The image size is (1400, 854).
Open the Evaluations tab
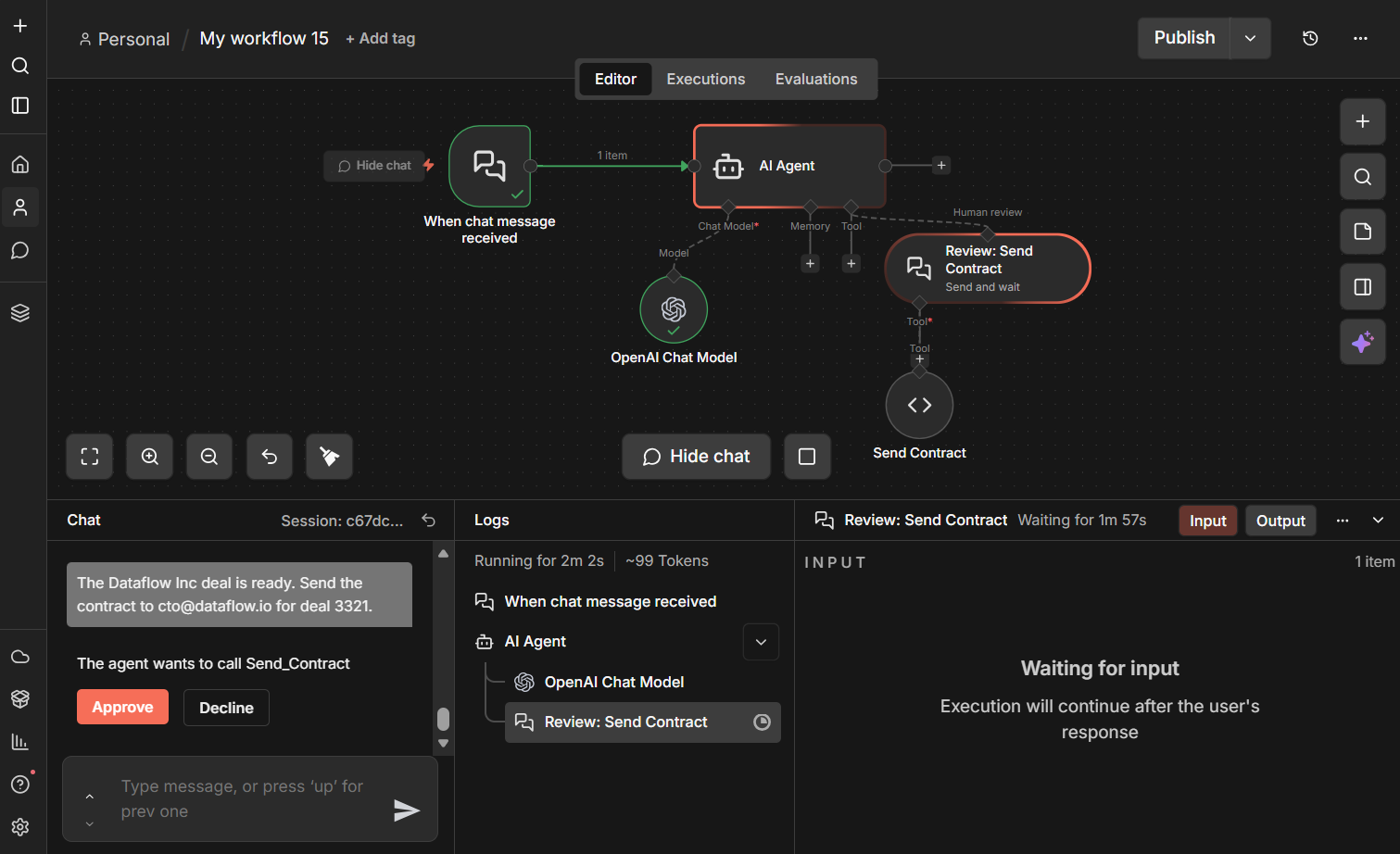pyautogui.click(x=815, y=80)
